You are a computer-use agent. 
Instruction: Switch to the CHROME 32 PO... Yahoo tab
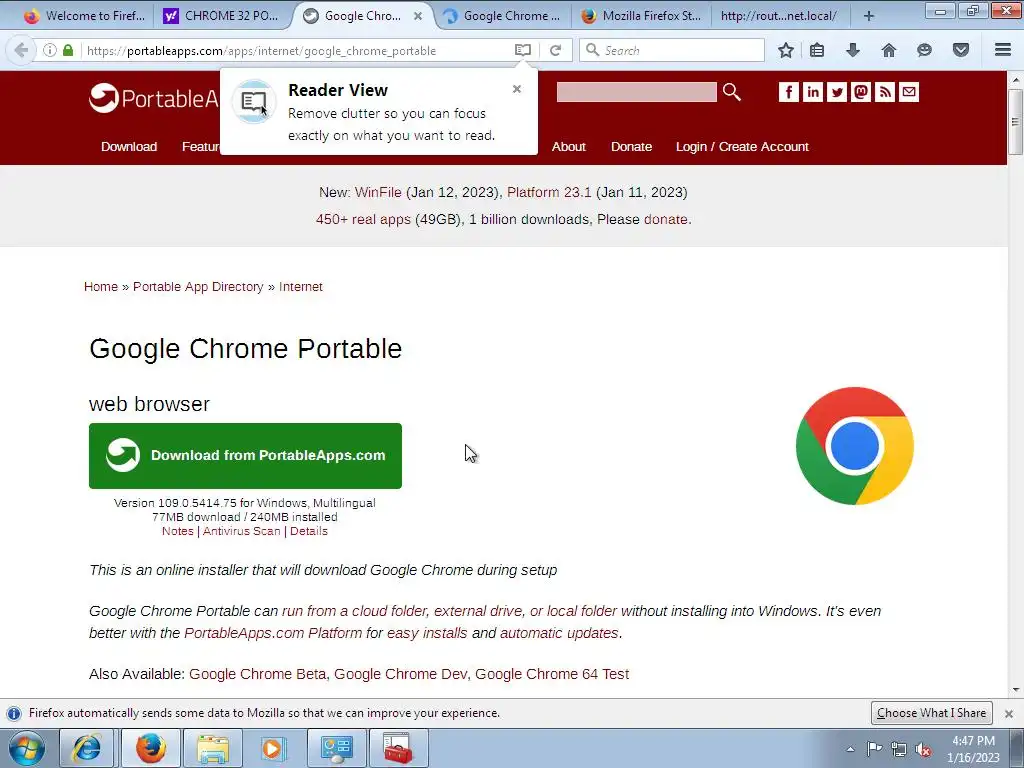(x=221, y=16)
